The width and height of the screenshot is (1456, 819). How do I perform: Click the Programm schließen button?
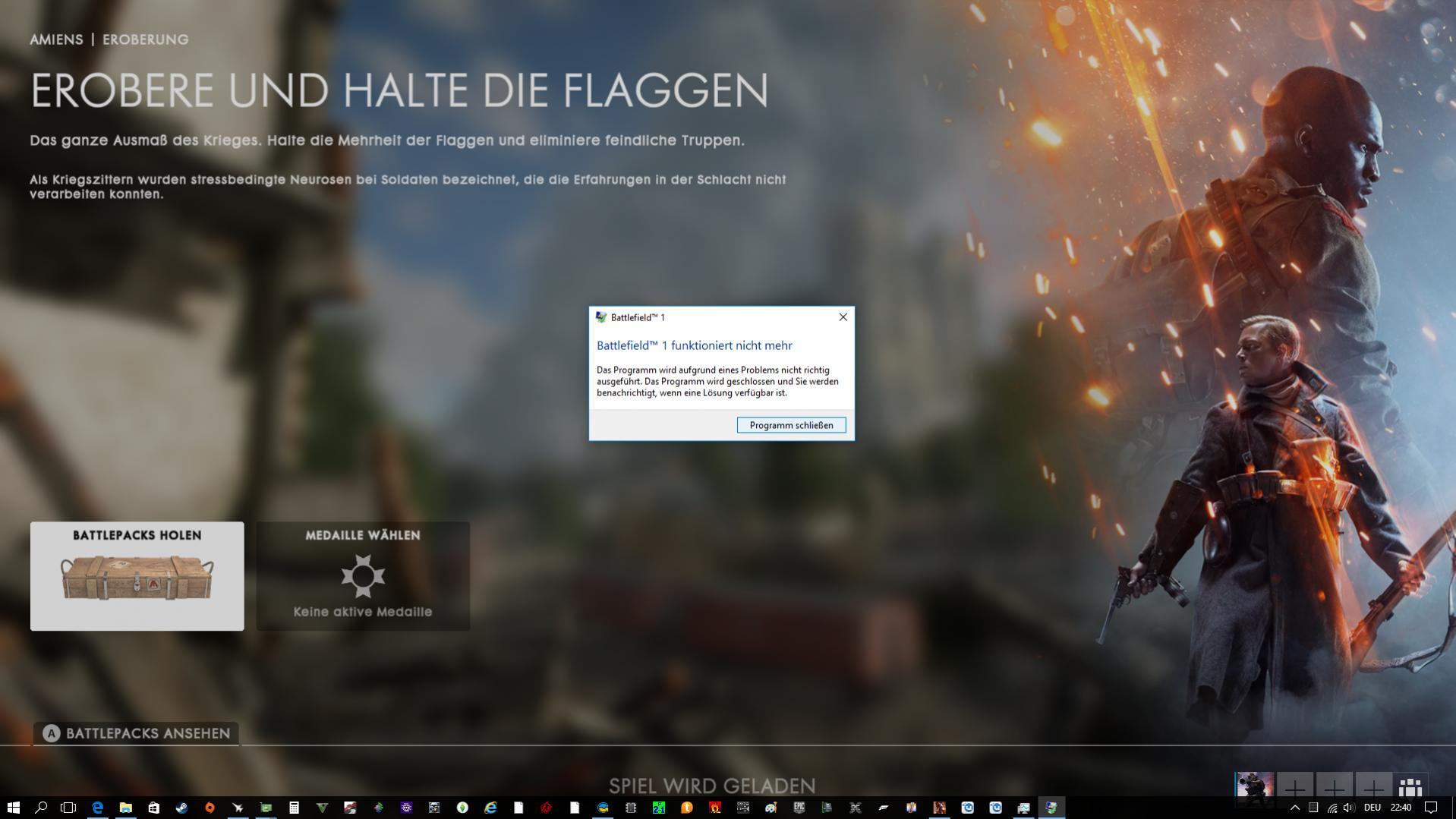[791, 425]
